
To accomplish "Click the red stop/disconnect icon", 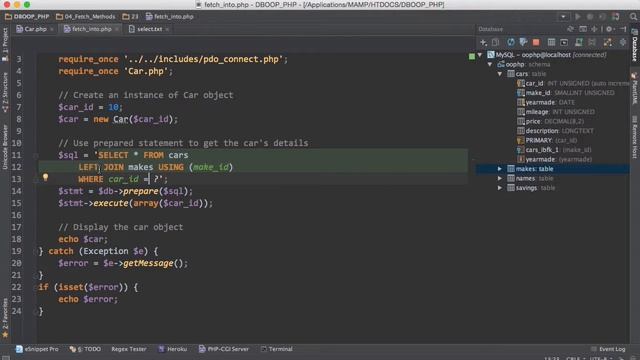I will click(536, 42).
